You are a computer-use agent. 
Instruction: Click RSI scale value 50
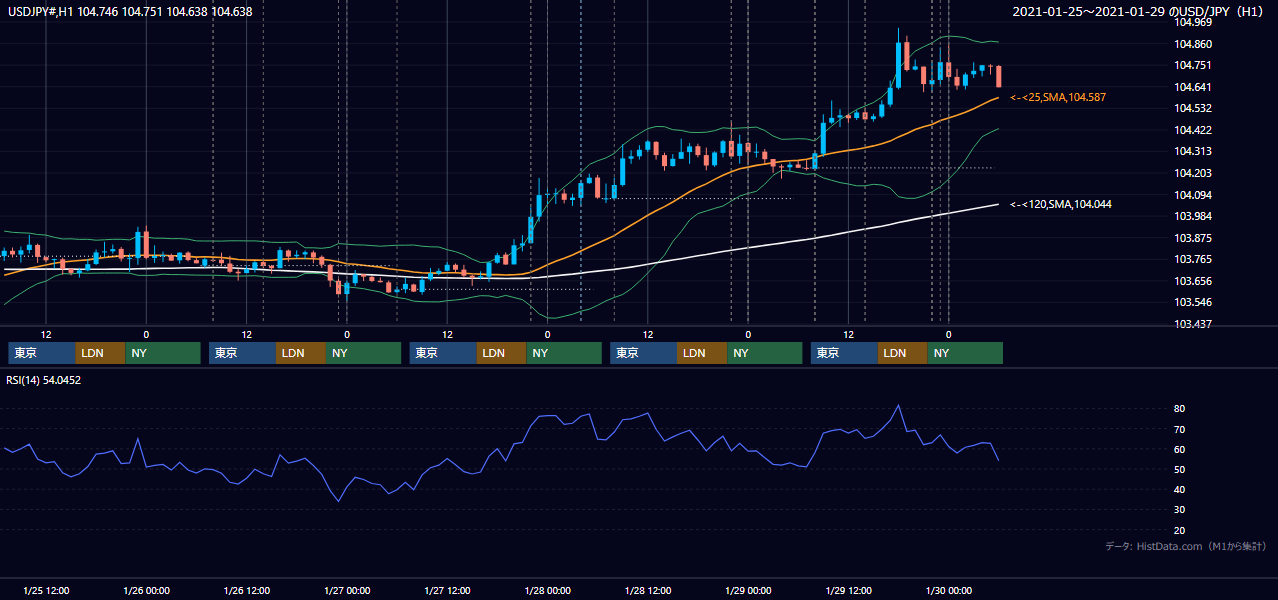[x=1180, y=469]
